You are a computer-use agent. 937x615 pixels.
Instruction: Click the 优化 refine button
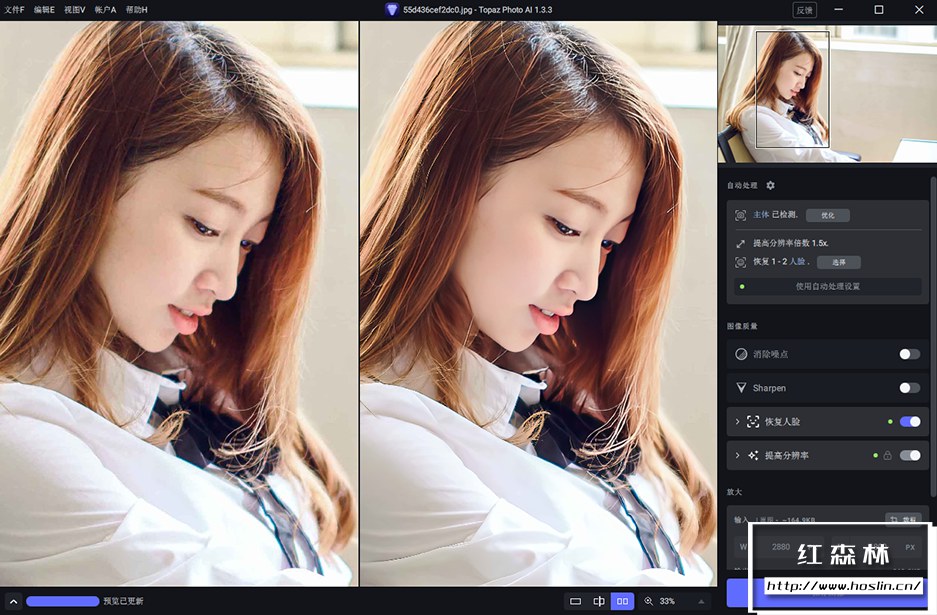click(828, 215)
